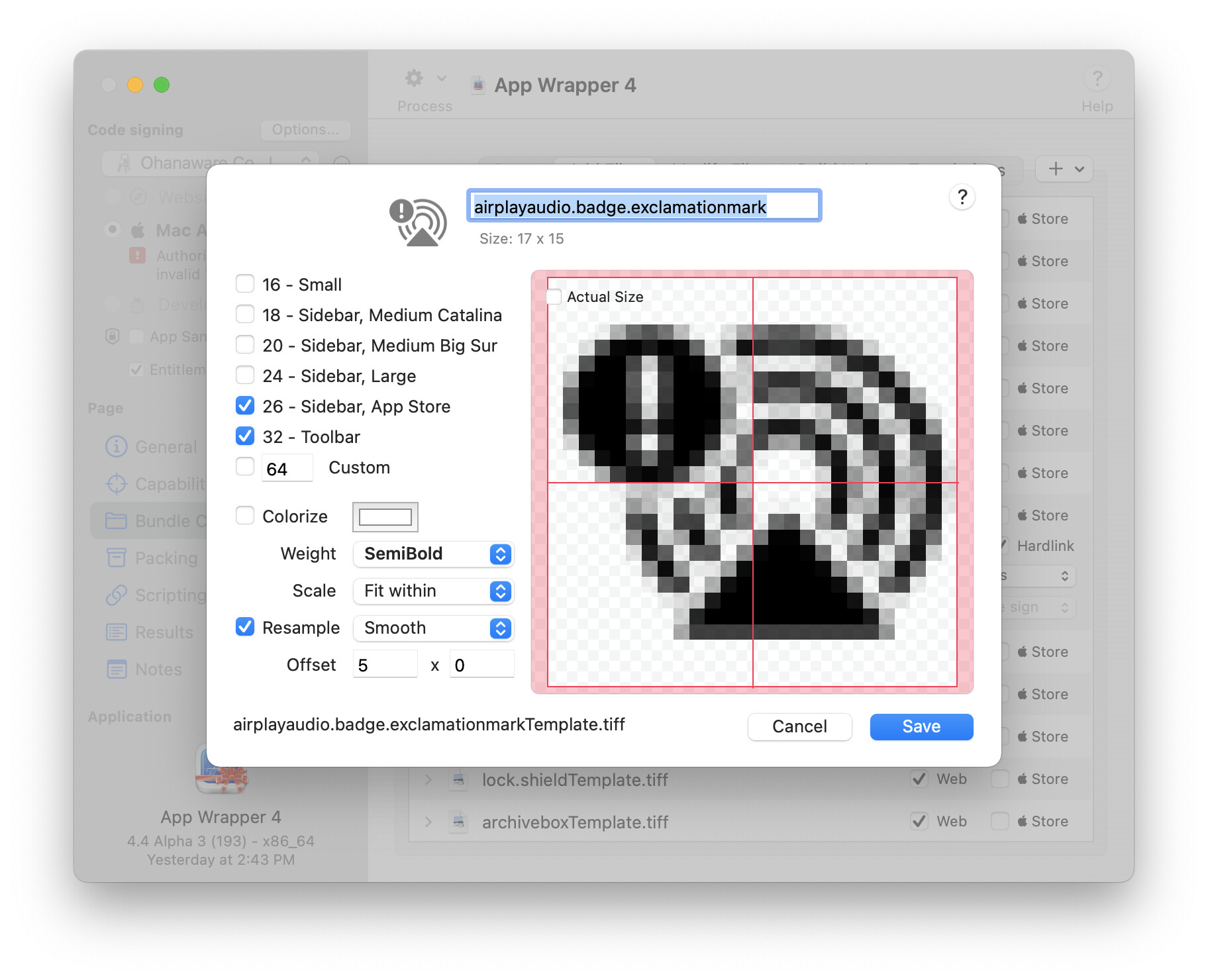Click the pixelated symbol preview image

coord(752,481)
